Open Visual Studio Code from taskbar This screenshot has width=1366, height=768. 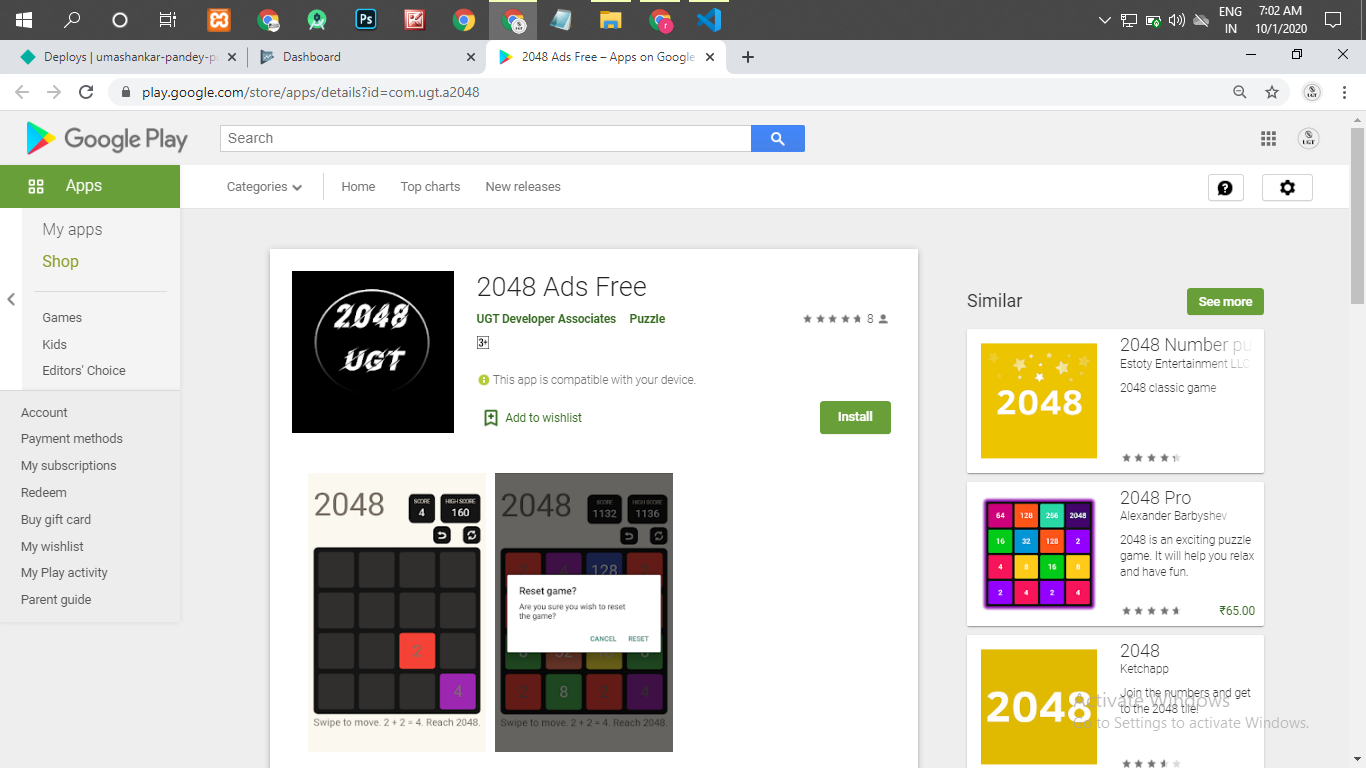click(709, 20)
